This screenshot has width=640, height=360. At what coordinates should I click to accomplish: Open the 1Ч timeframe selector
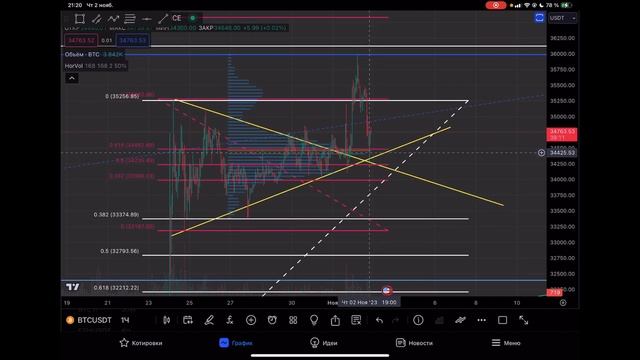(x=125, y=320)
